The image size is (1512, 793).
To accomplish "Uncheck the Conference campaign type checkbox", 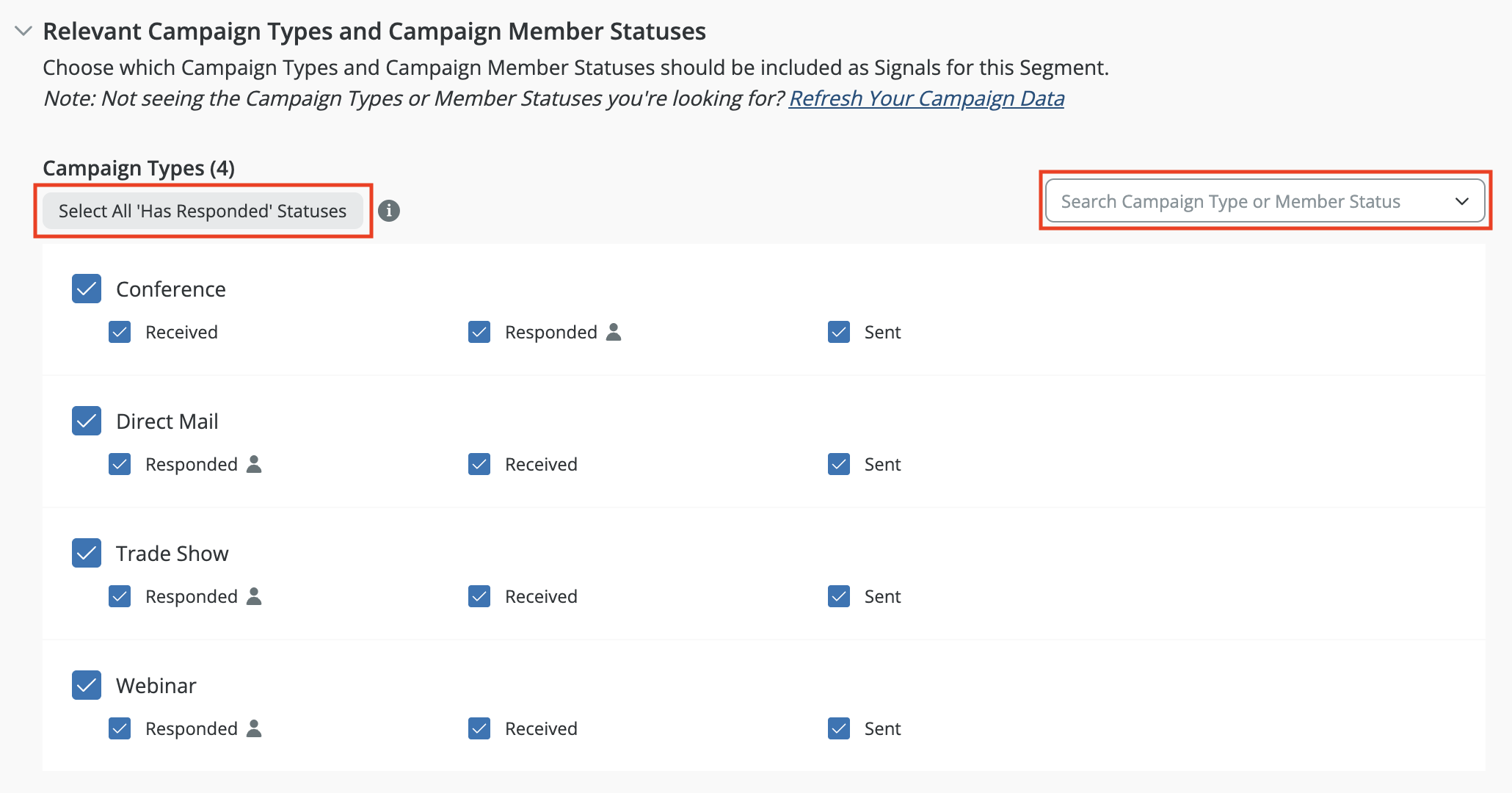I will (x=87, y=289).
